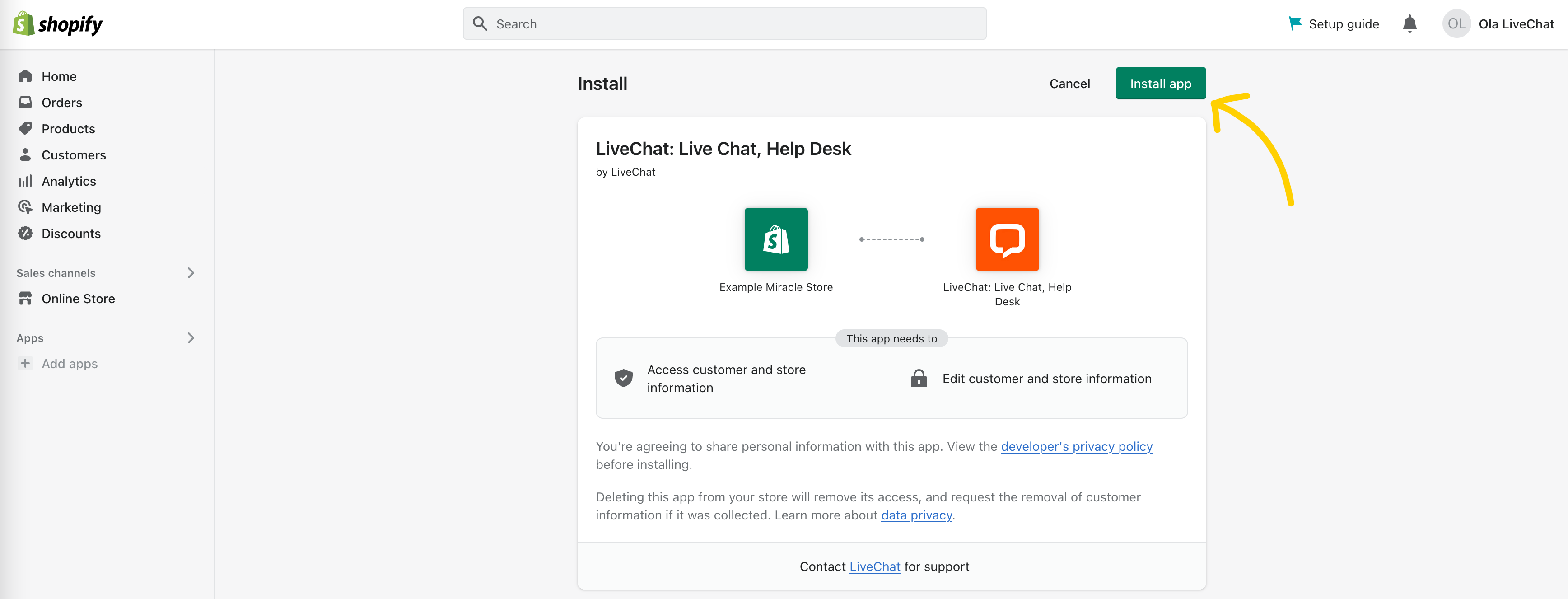Expand the Apps section
This screenshot has width=1568, height=599.
(191, 337)
